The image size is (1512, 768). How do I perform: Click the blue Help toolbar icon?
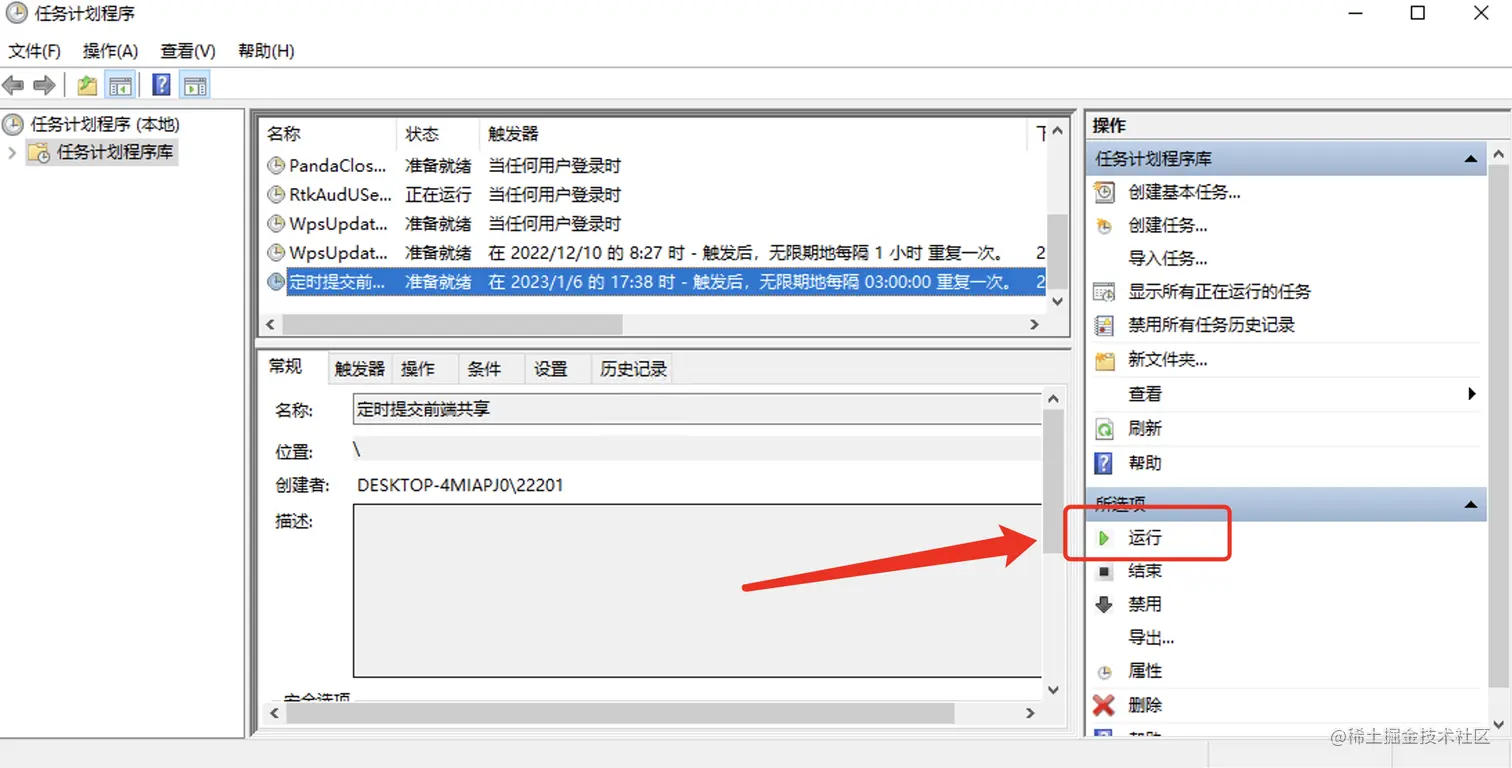click(162, 86)
